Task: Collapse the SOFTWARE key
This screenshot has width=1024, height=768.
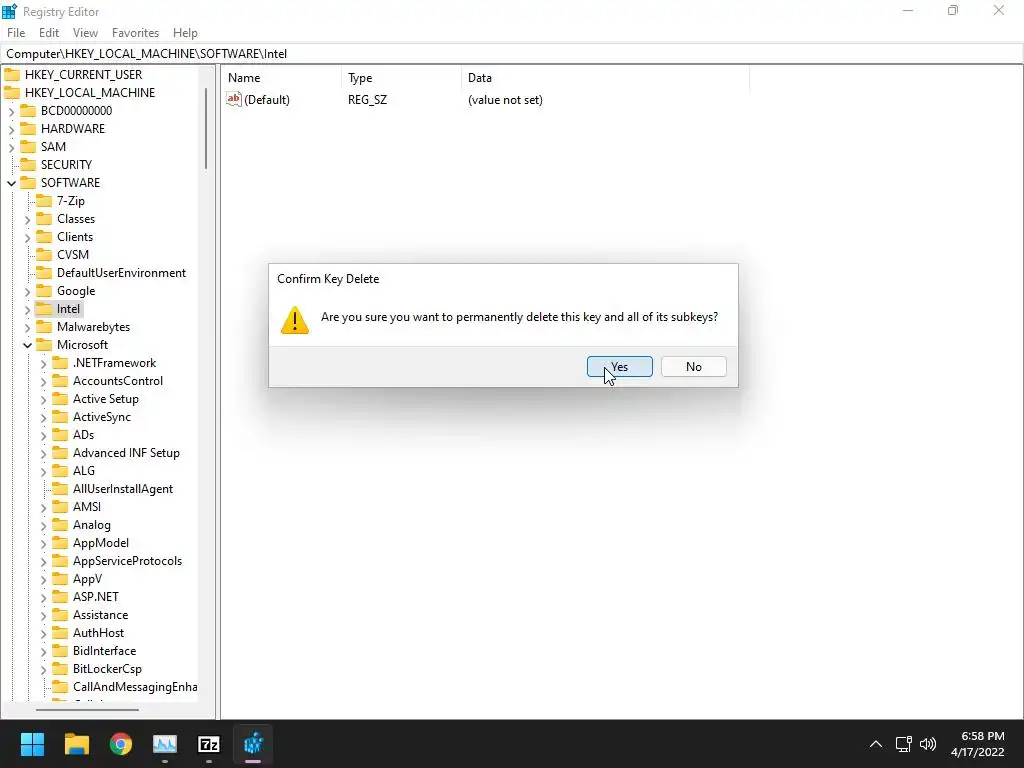Action: click(11, 184)
